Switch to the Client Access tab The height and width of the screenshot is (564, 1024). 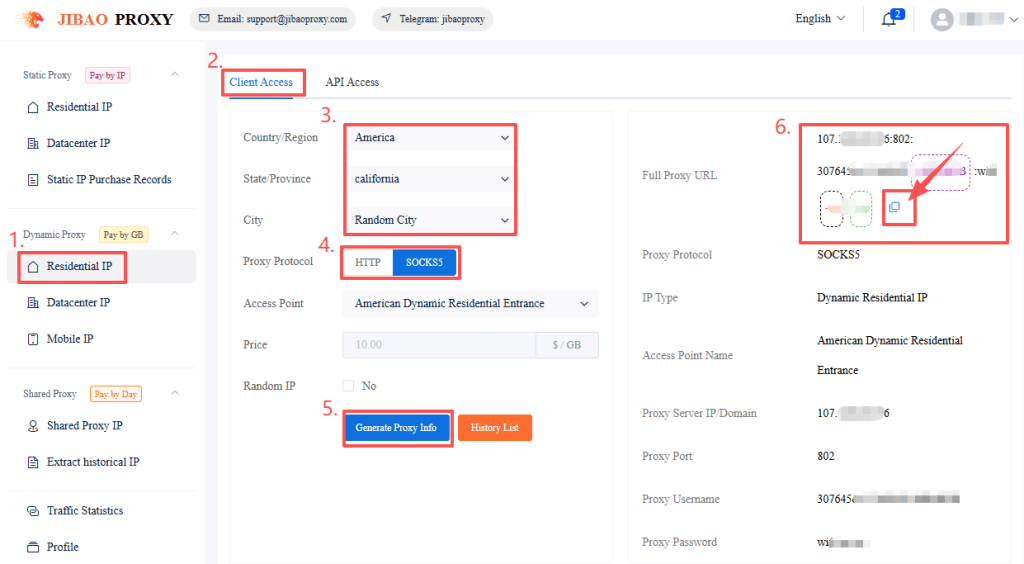coord(261,82)
